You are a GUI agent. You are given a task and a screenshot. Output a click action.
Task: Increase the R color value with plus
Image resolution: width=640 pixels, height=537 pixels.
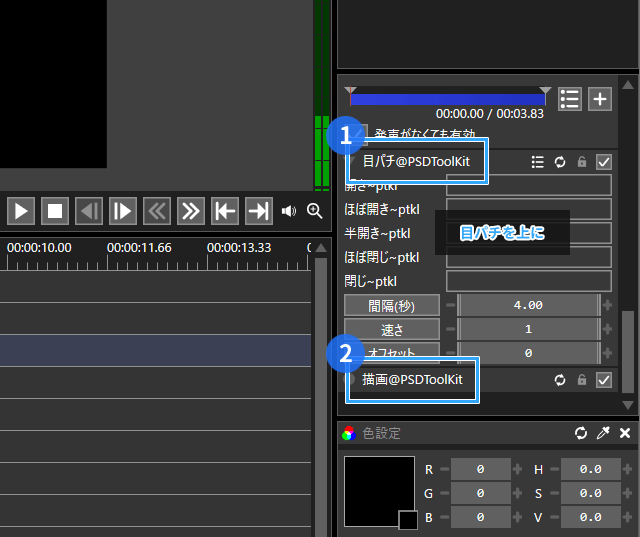tap(517, 469)
